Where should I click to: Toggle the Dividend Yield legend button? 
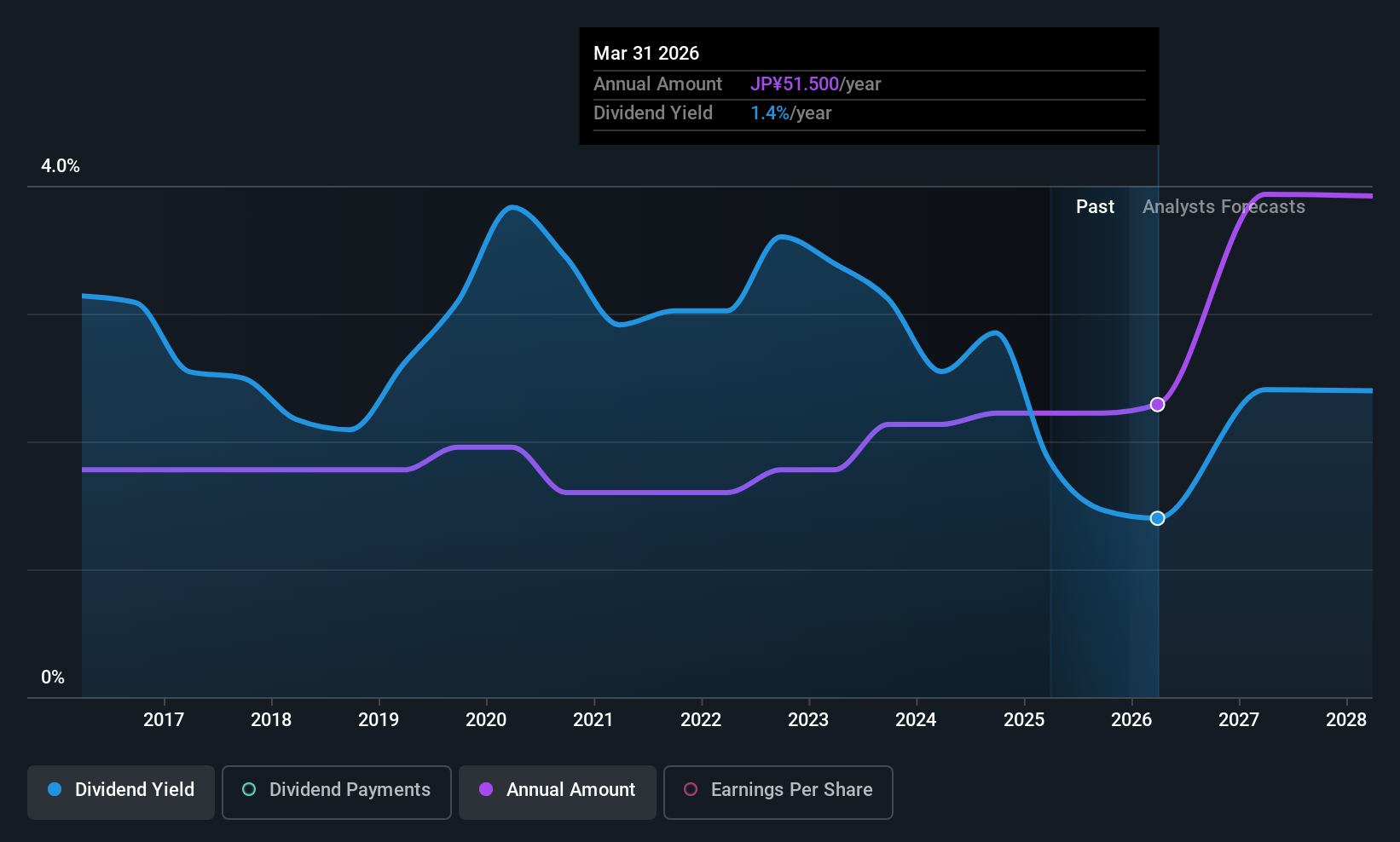[x=121, y=793]
